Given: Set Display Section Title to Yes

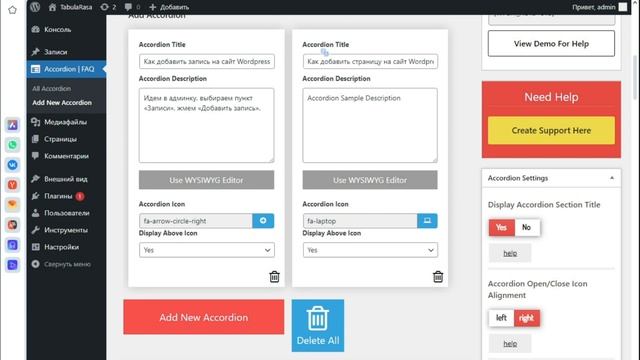Looking at the screenshot, I should tap(501, 227).
